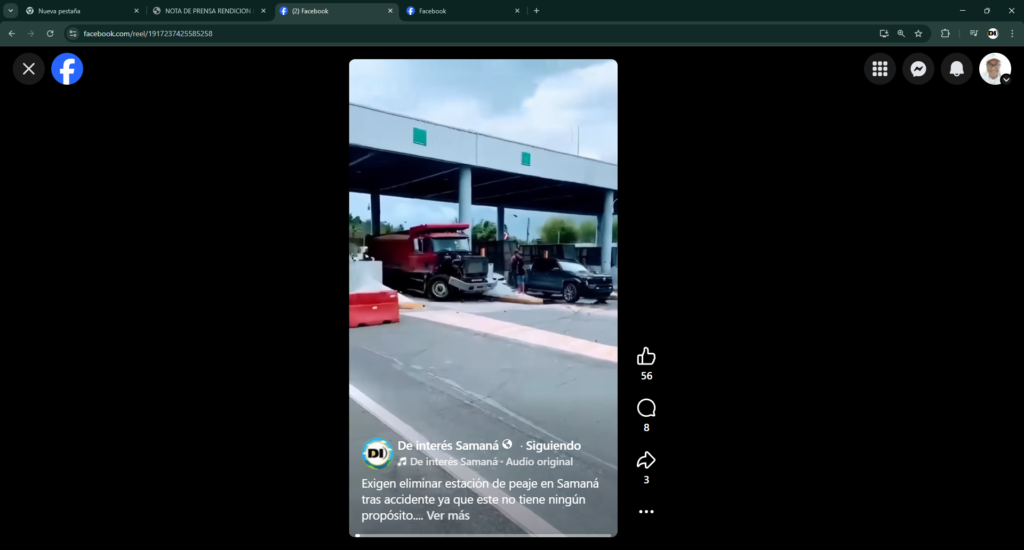Open the reel's three-dot options menu

click(646, 511)
